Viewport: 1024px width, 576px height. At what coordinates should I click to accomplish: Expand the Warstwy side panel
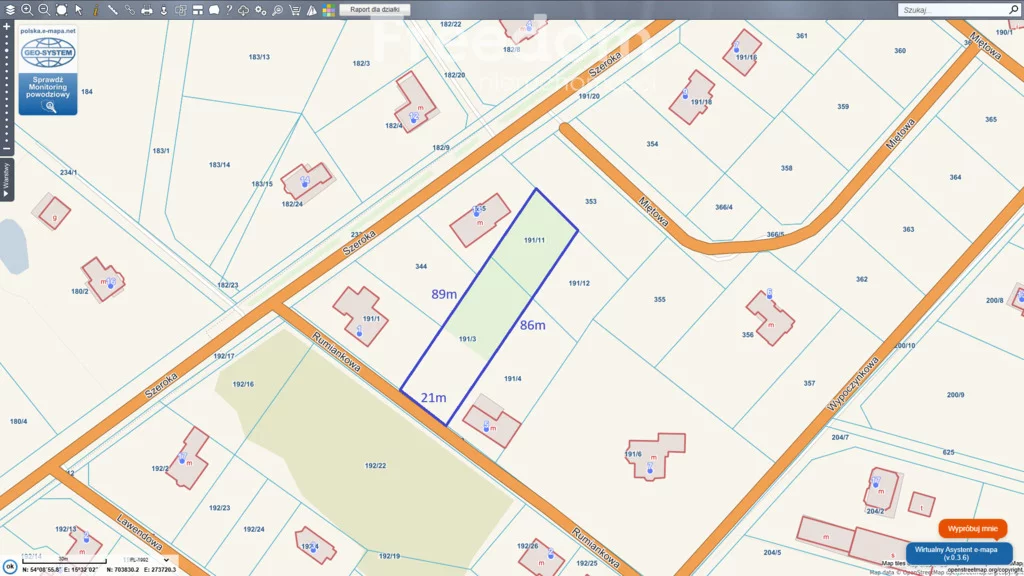[6, 178]
